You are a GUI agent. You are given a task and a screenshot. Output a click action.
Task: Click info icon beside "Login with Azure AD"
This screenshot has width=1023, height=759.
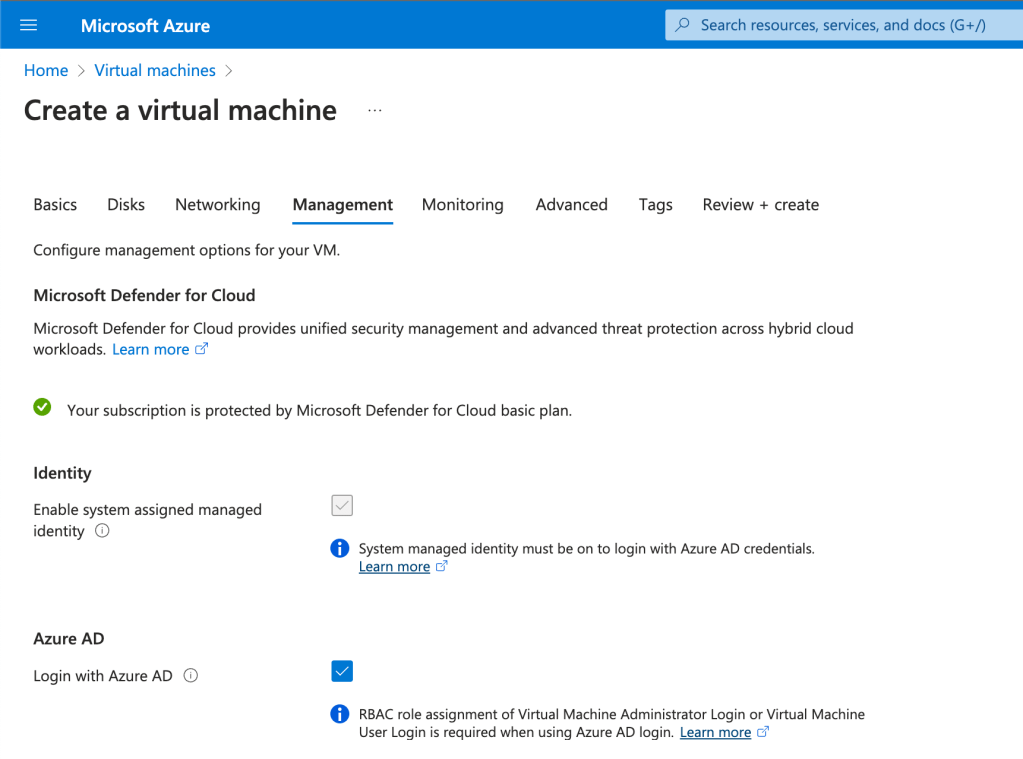click(190, 675)
